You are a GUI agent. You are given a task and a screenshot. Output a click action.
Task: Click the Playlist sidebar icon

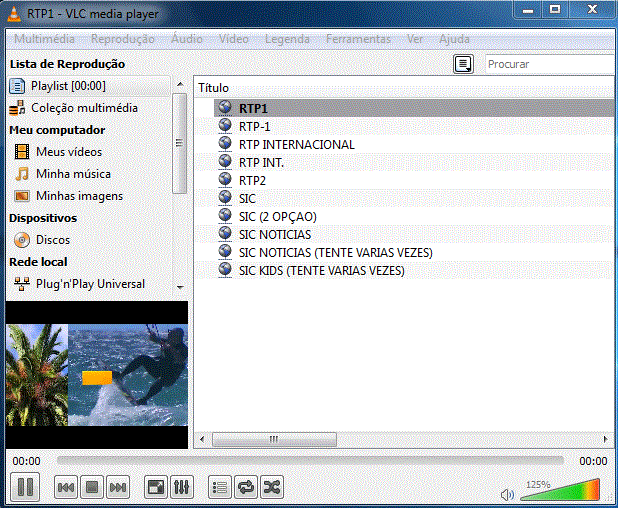pos(17,86)
